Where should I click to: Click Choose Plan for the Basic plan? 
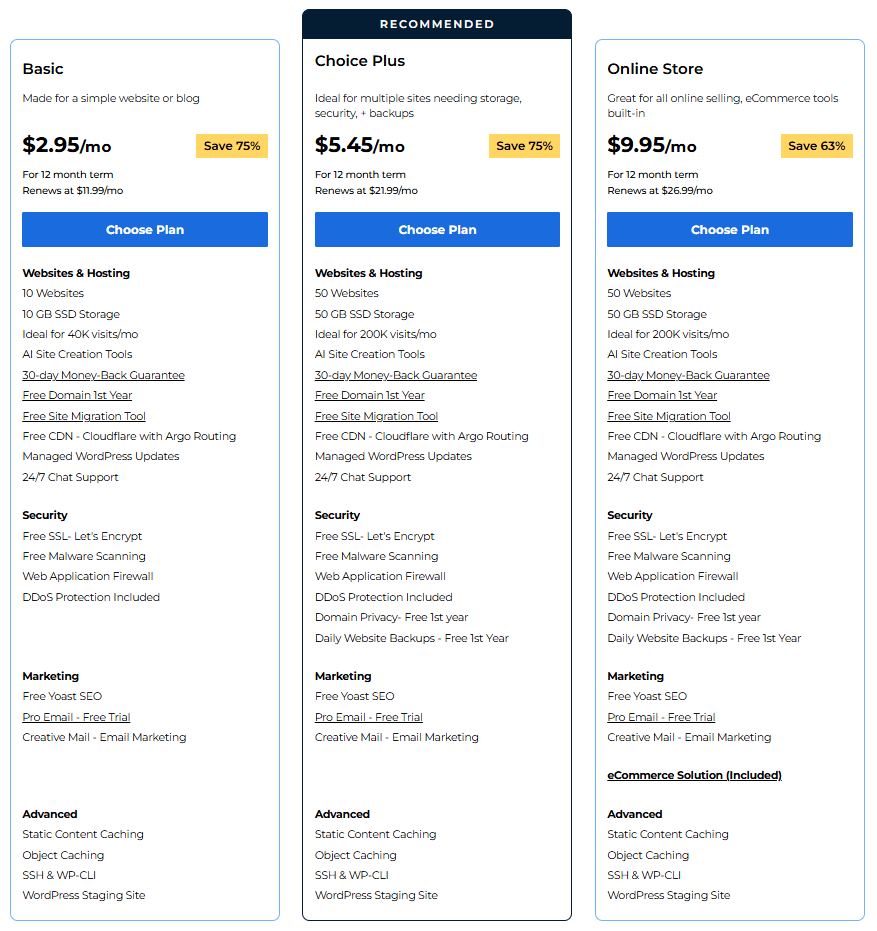pos(145,229)
